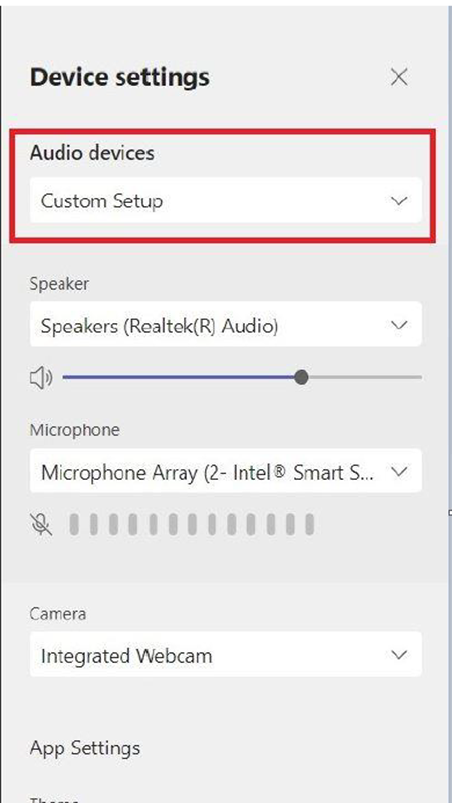Image resolution: width=452 pixels, height=803 pixels.
Task: Click the chevron beside Speakers (Realtek(R) Audio)
Action: tap(398, 325)
